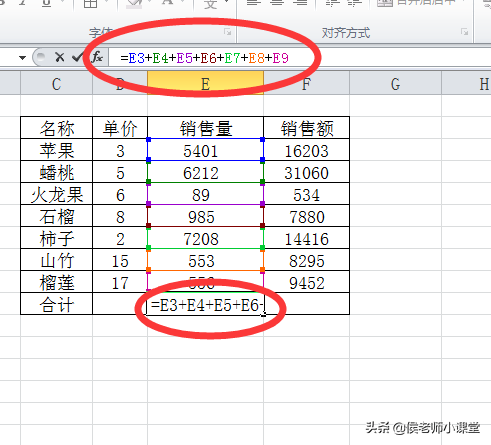Open the Insert Function fx dialog
This screenshot has height=445, width=491.
(x=97, y=57)
